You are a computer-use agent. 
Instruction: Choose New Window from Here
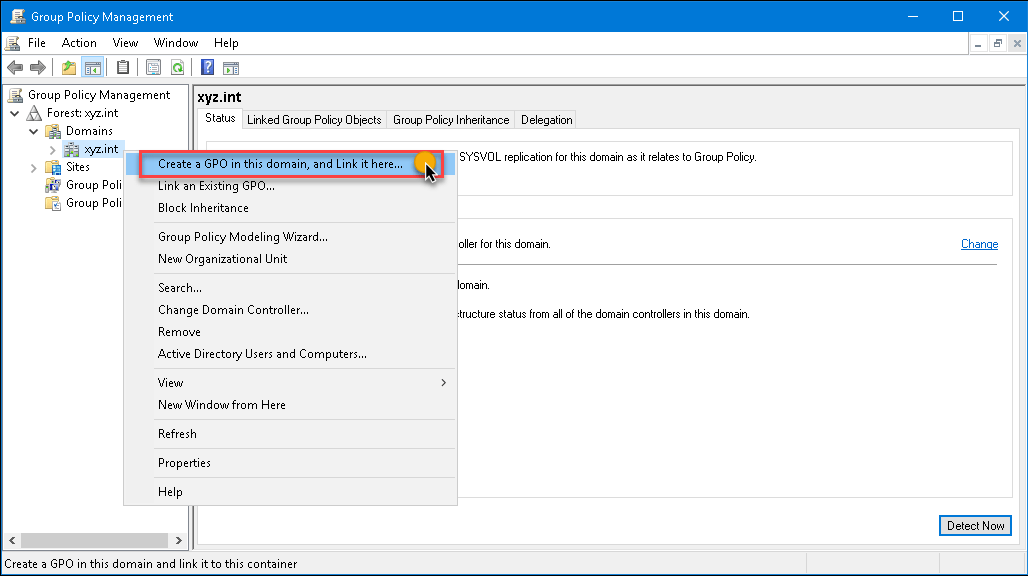pos(291,406)
